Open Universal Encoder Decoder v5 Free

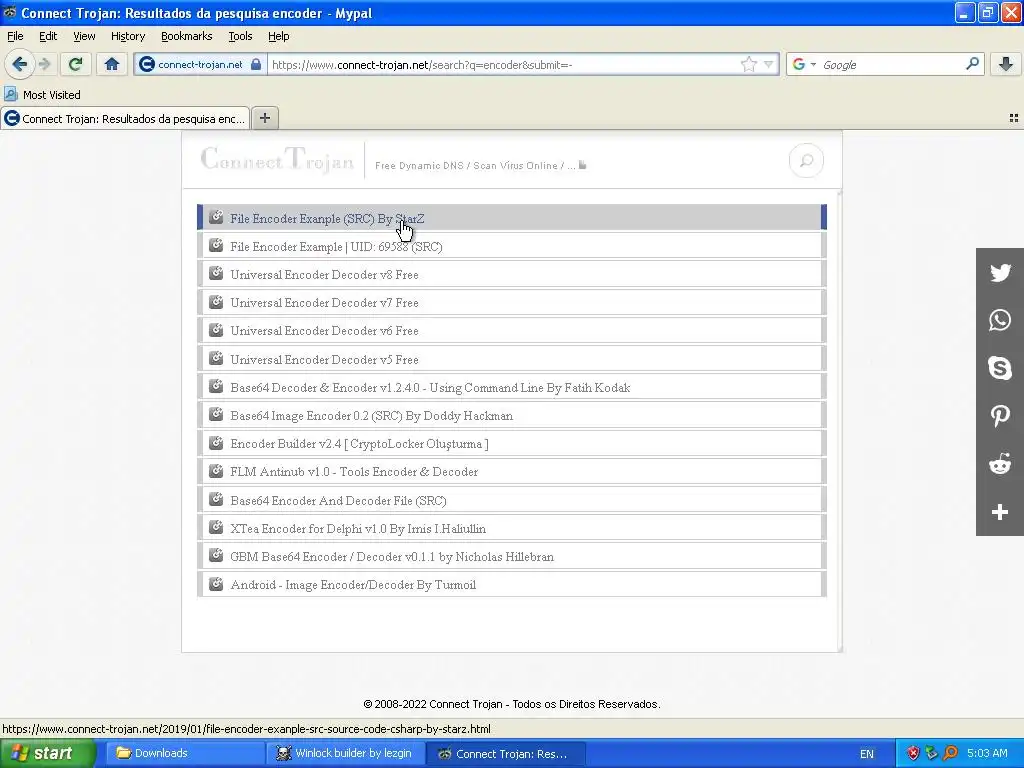(512, 359)
